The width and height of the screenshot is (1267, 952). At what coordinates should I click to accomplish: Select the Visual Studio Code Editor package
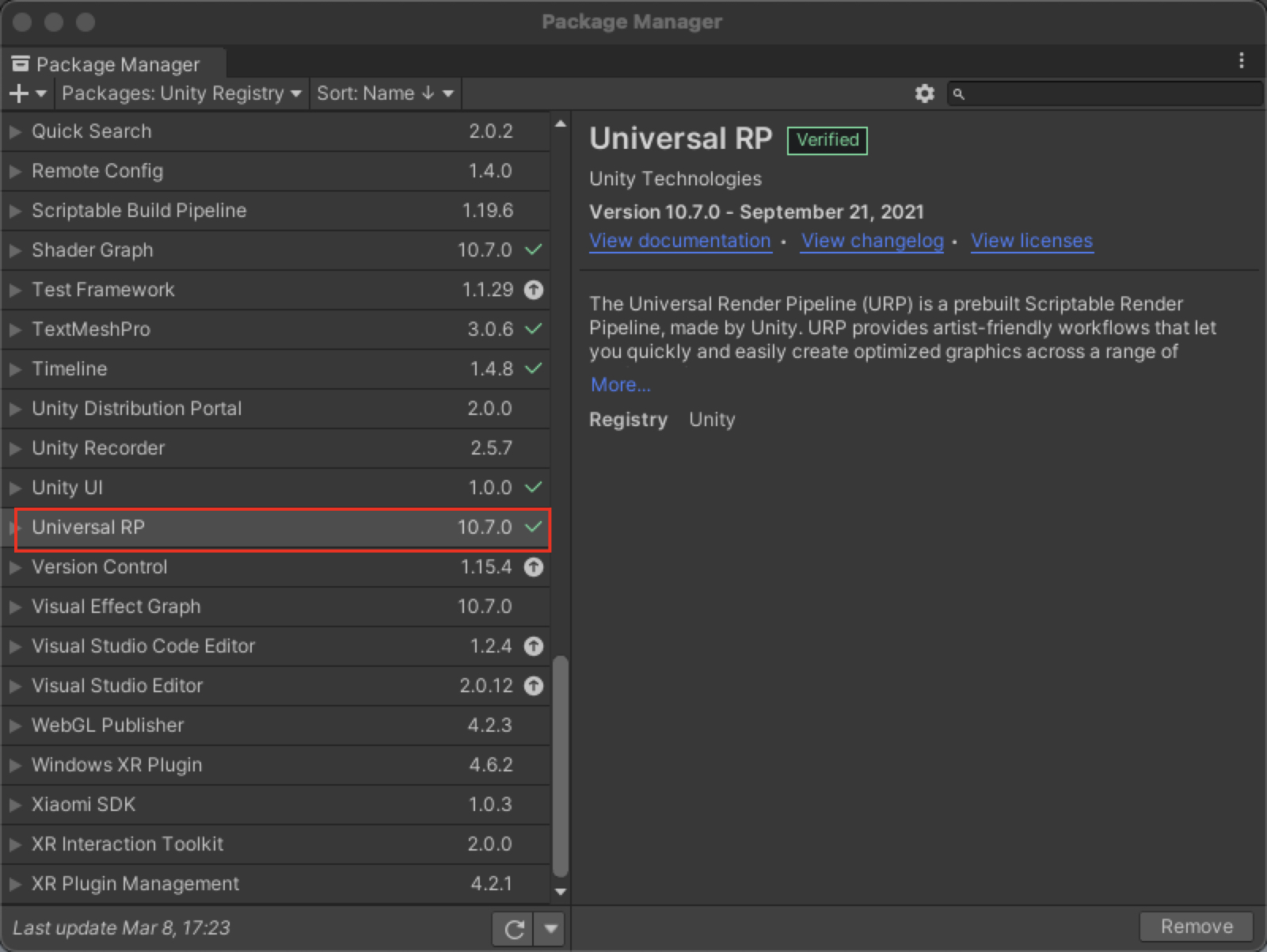276,646
